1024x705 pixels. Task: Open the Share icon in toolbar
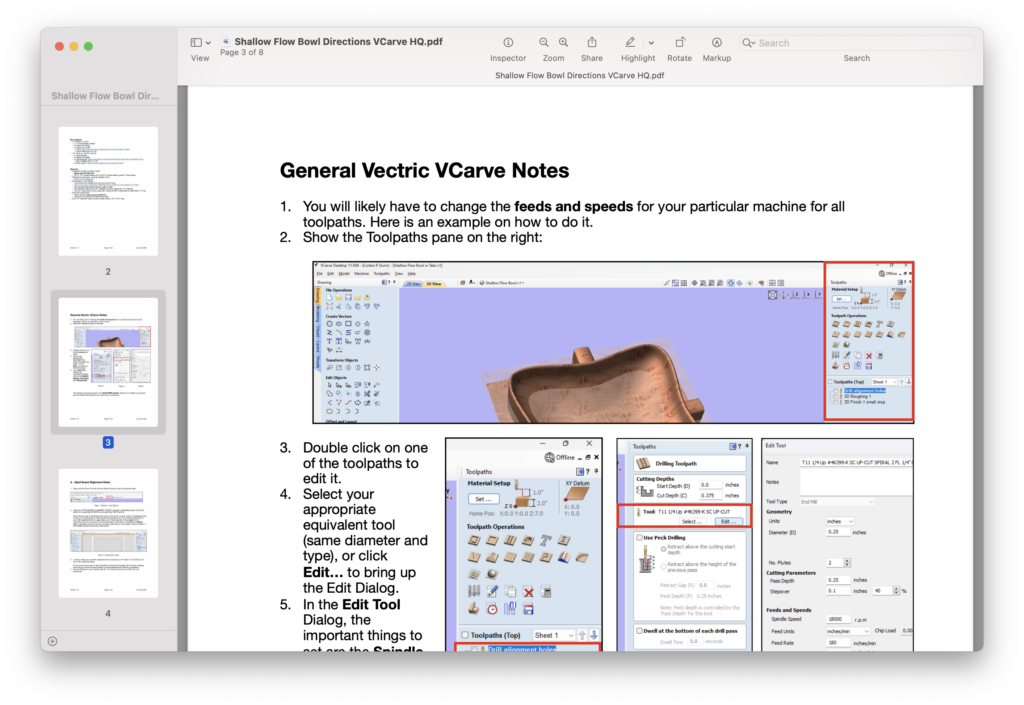click(592, 43)
